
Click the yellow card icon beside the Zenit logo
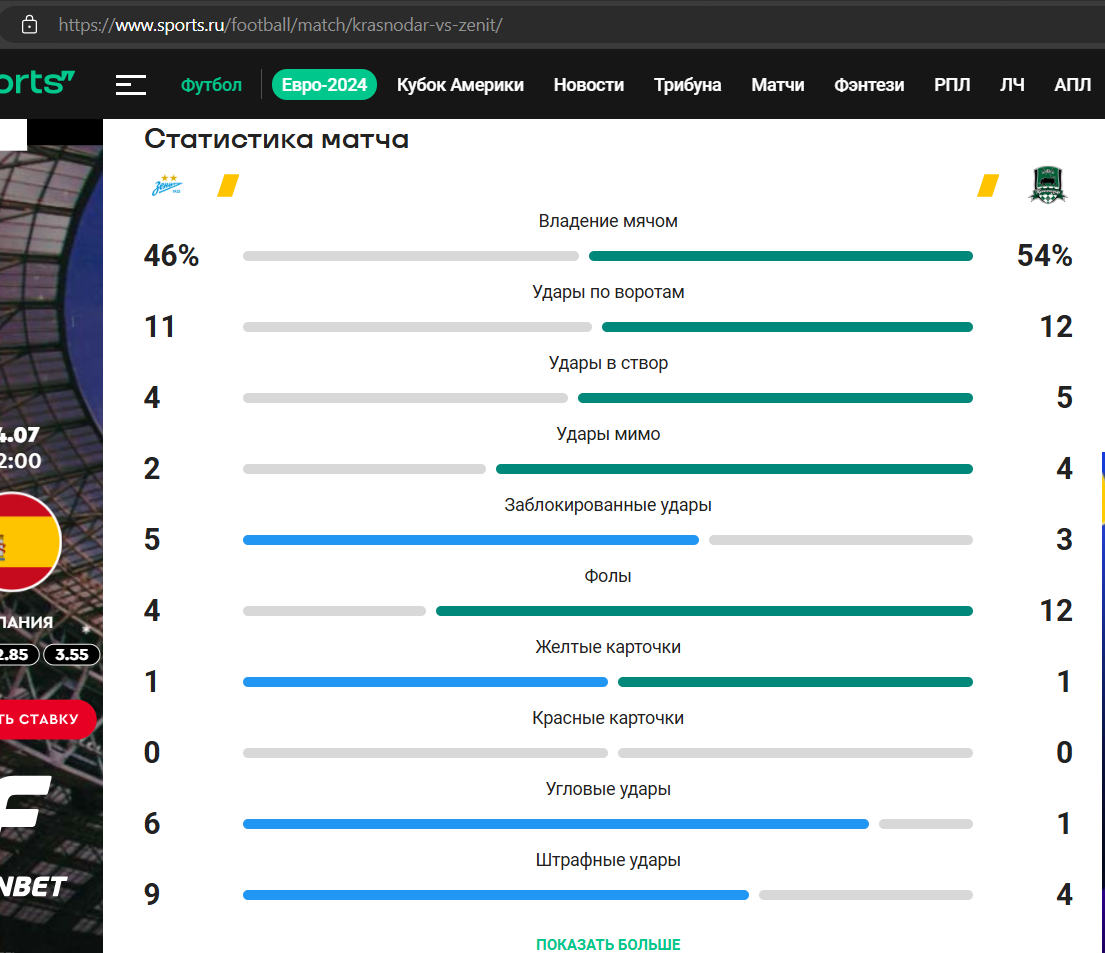click(228, 186)
